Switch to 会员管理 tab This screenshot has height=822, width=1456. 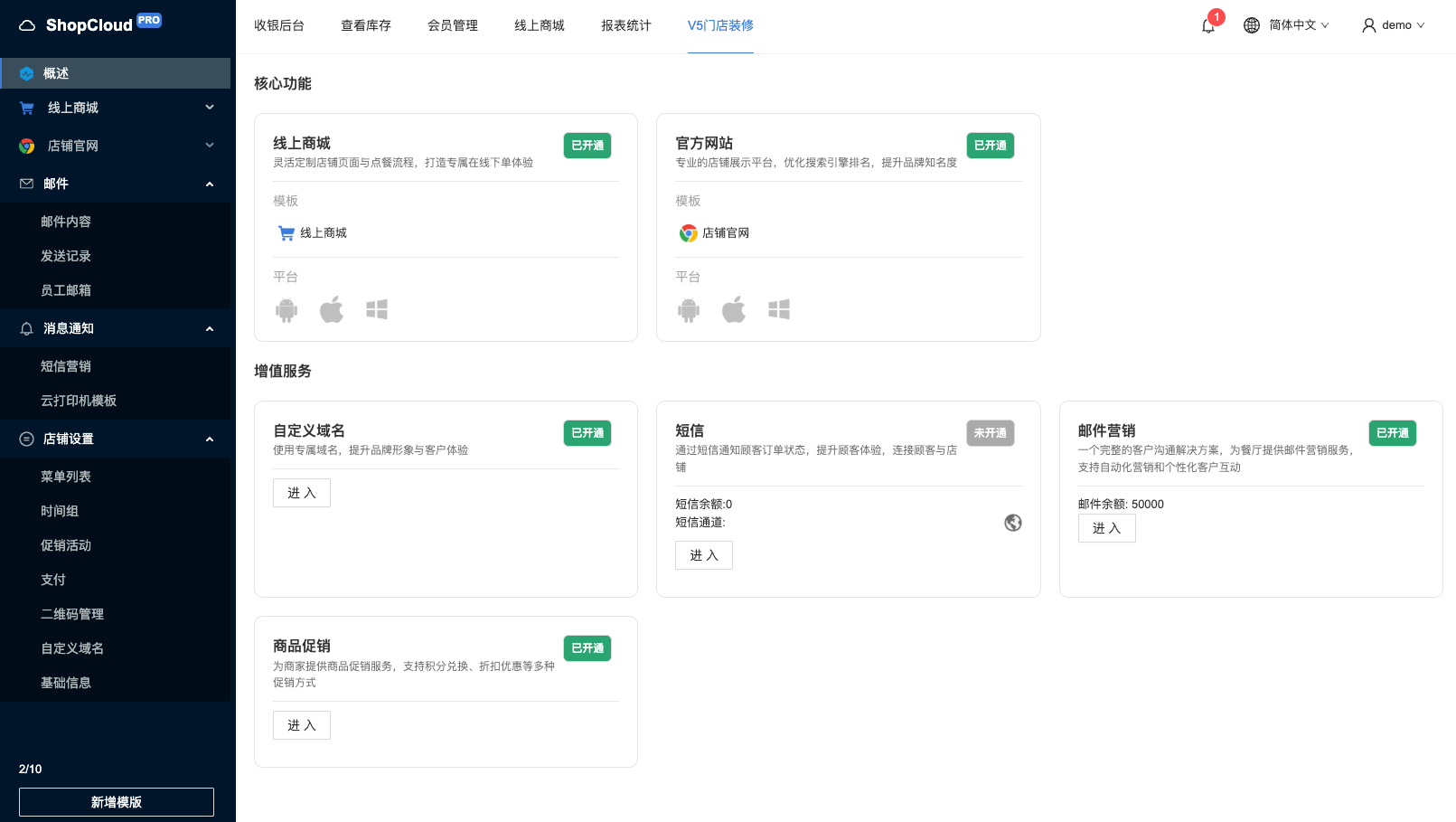tap(453, 25)
